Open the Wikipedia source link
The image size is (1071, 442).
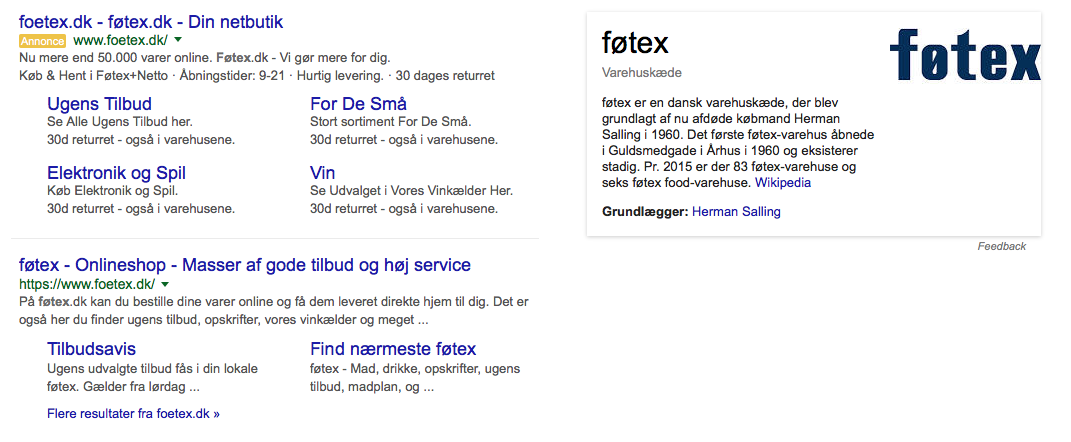[x=783, y=183]
